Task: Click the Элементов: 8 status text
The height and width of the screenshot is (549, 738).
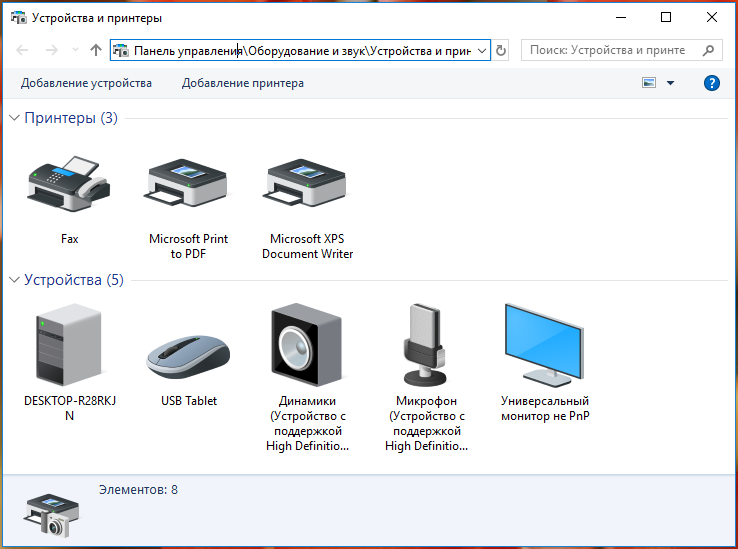Action: point(138,490)
